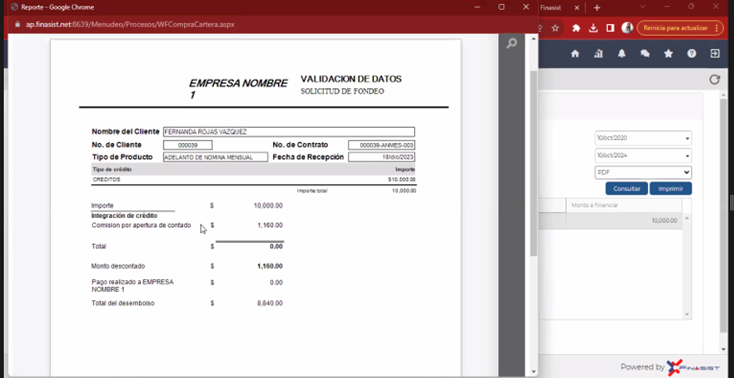Viewport: 734px width, 378px height.
Task: Go to Finasist home icon
Action: pyautogui.click(x=575, y=54)
